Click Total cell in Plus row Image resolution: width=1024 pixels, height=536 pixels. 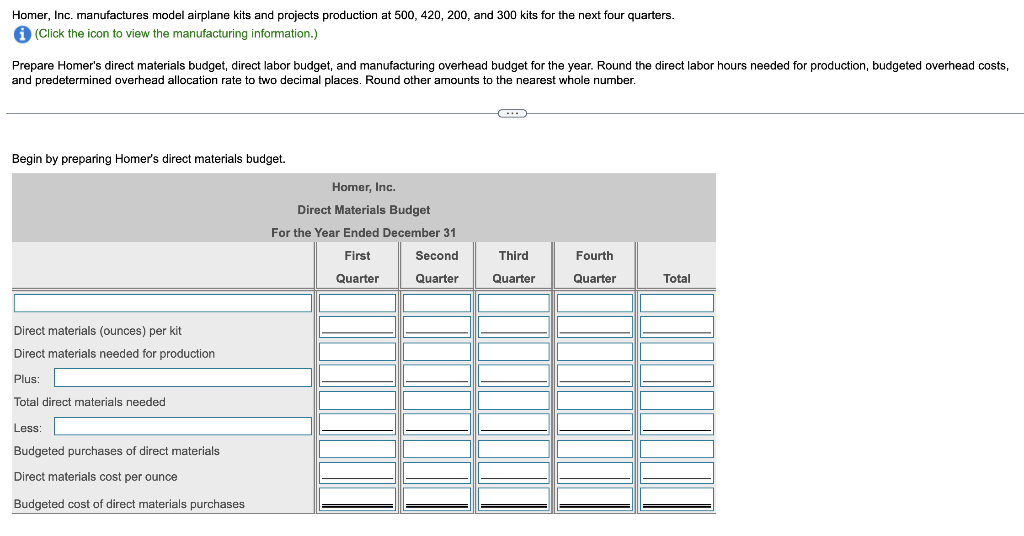click(677, 376)
